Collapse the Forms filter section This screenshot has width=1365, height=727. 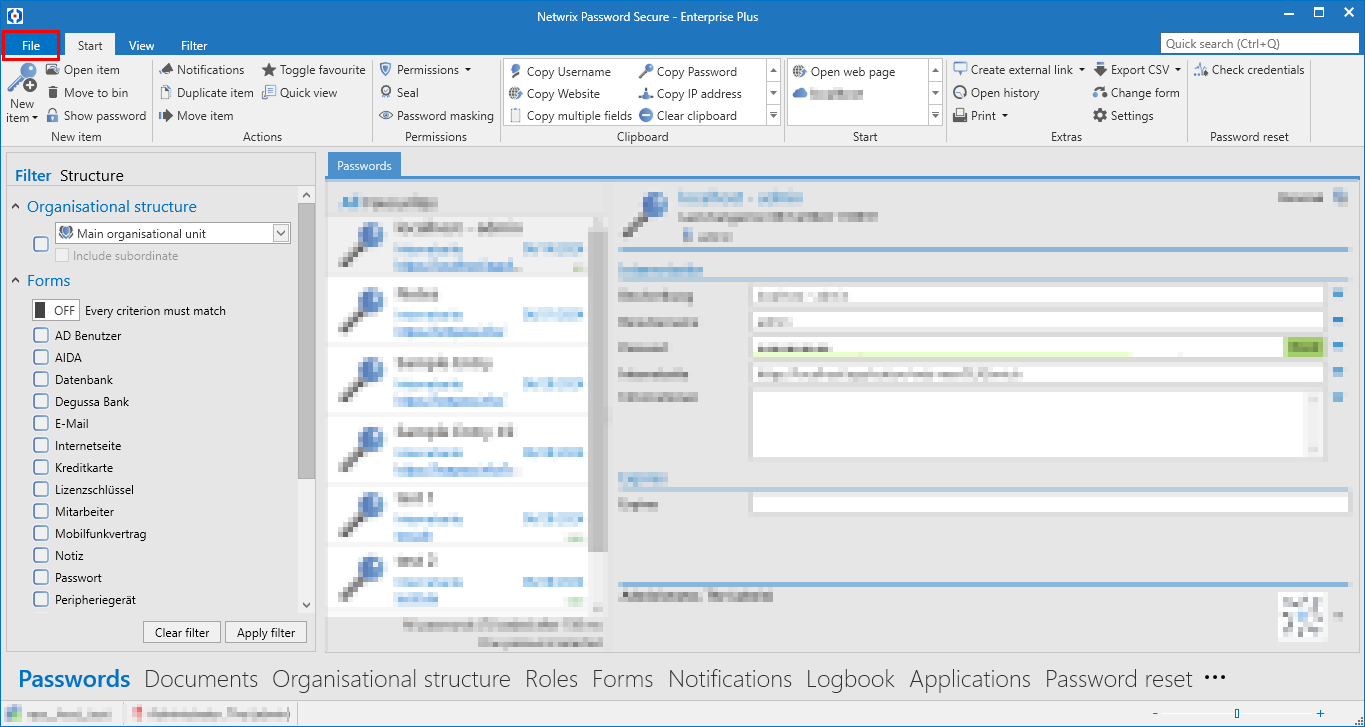pyautogui.click(x=16, y=281)
